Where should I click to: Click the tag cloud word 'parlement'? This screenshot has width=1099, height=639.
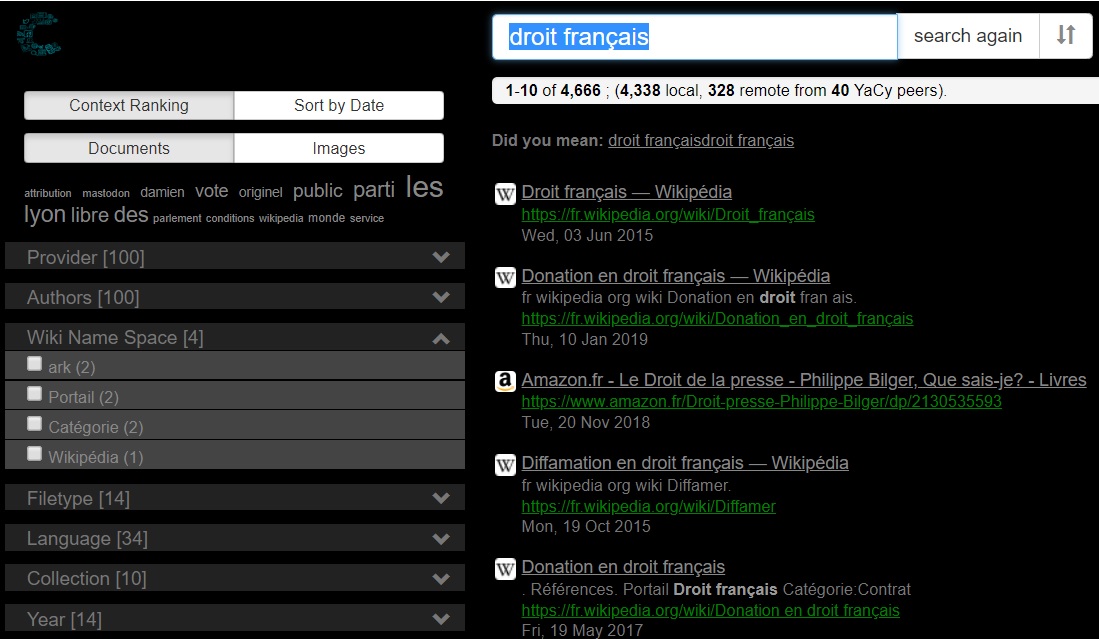pos(177,219)
